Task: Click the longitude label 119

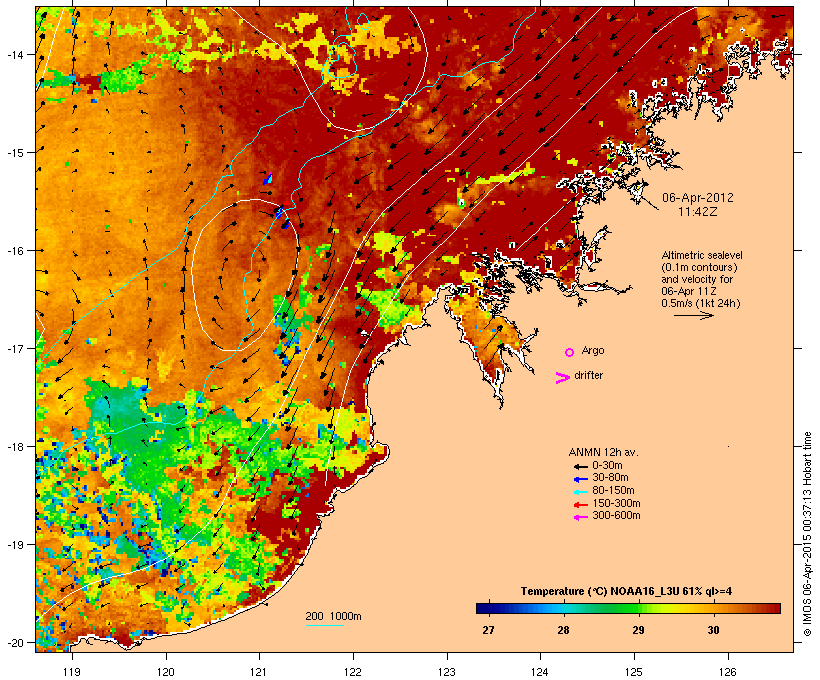Action: (72, 672)
